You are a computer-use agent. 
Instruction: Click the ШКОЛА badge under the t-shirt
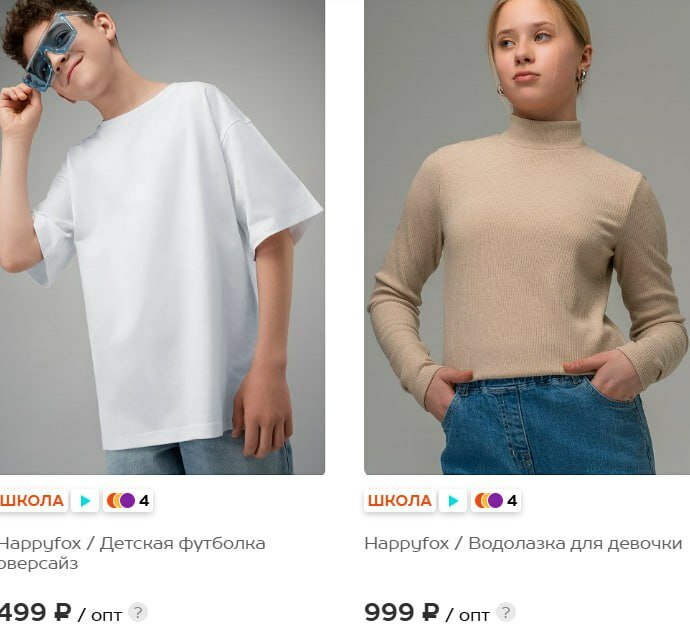(32, 501)
